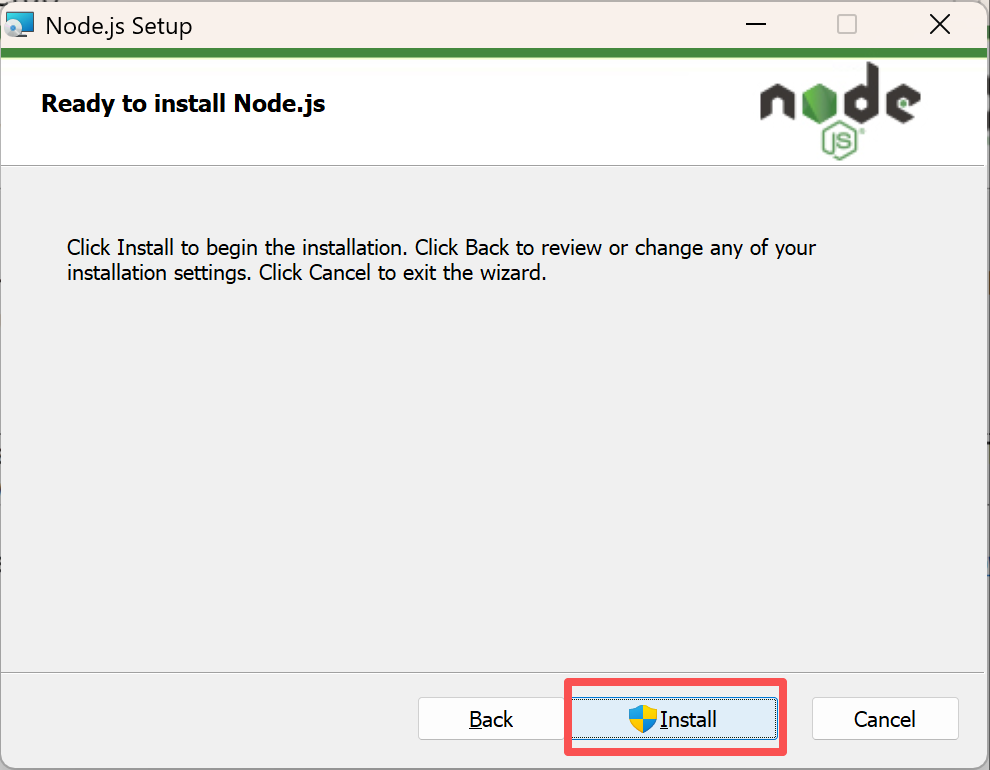990x770 pixels.
Task: Click the letter e in the node logo
Action: 903,102
